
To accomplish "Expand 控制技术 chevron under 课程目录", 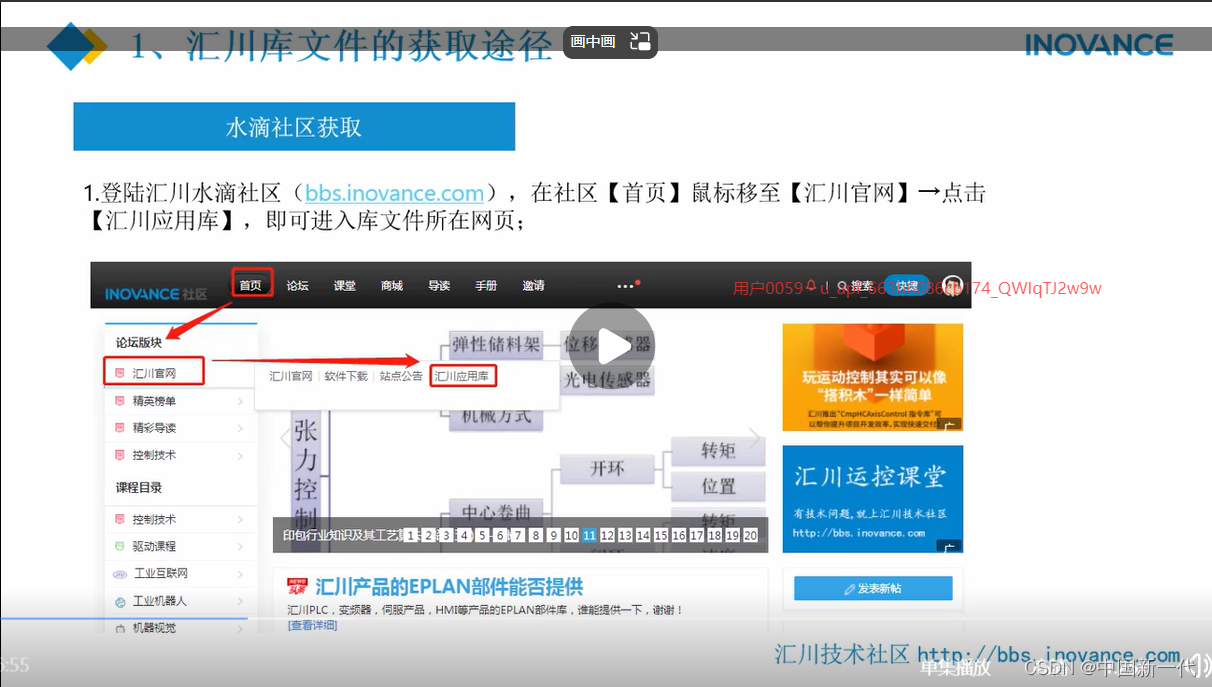I will click(241, 520).
